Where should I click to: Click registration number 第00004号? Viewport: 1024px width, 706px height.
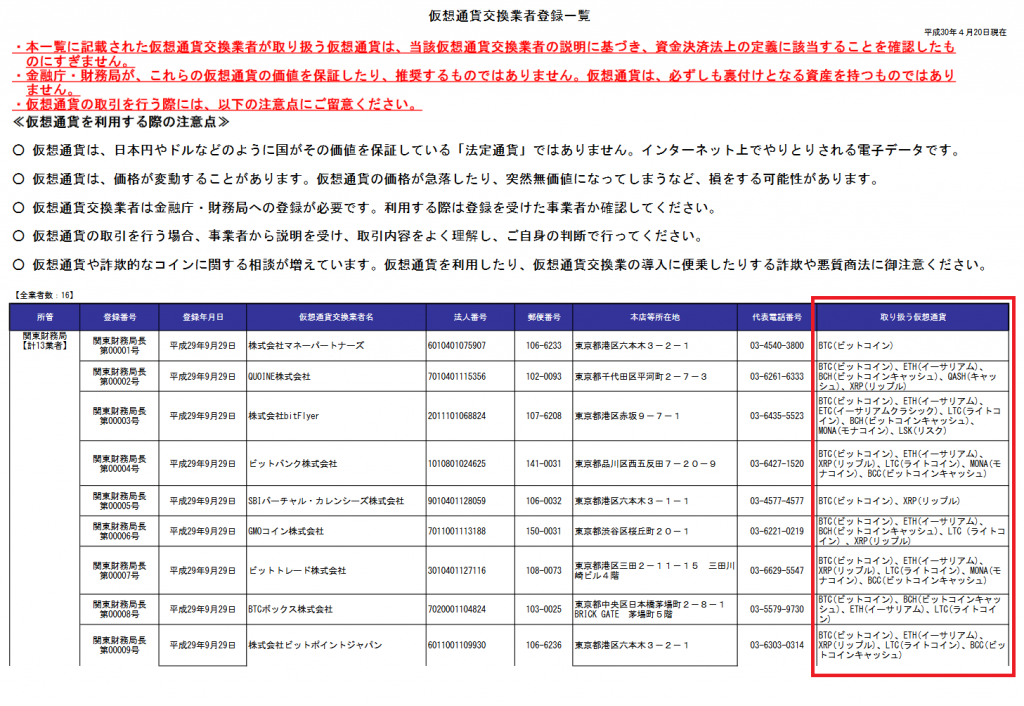[x=120, y=469]
